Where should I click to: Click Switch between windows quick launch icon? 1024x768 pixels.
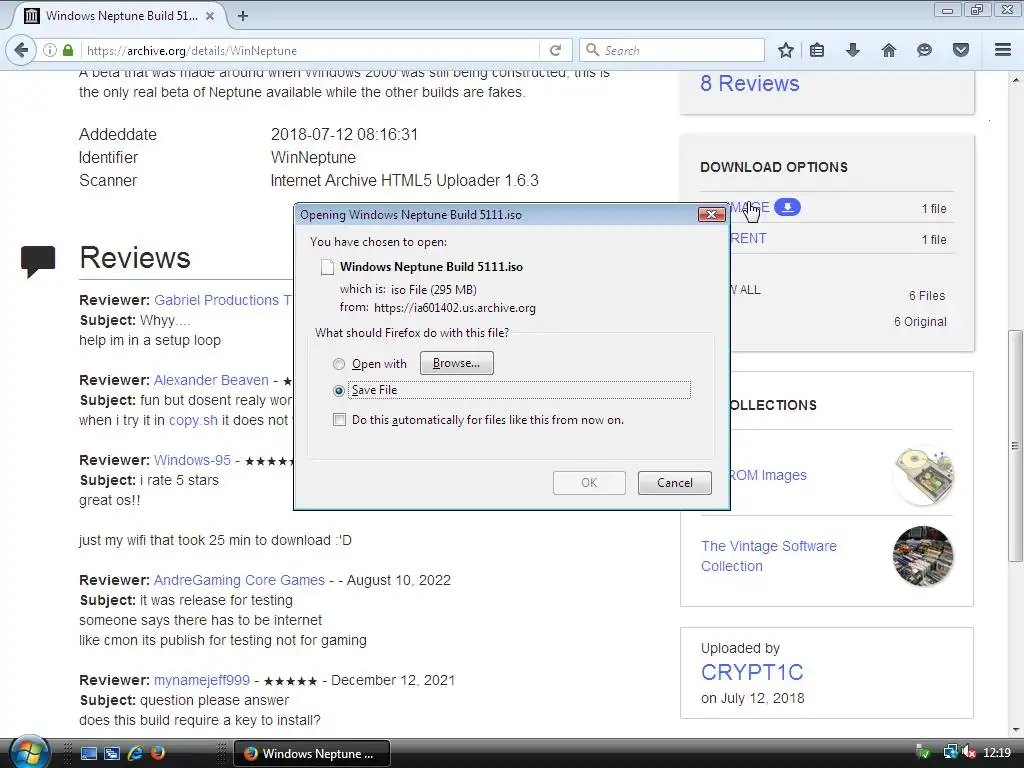[x=112, y=753]
